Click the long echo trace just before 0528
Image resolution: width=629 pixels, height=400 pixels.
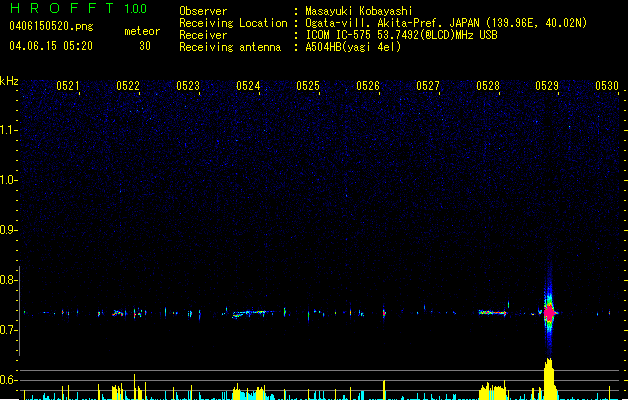click(493, 312)
